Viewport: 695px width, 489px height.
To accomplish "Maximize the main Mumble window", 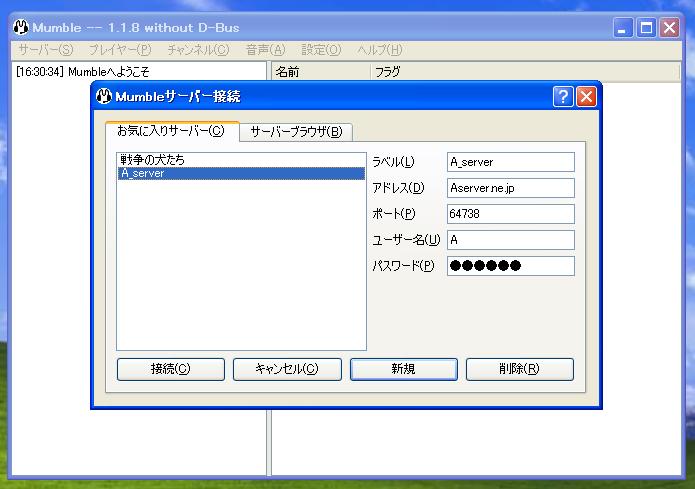I will (646, 28).
